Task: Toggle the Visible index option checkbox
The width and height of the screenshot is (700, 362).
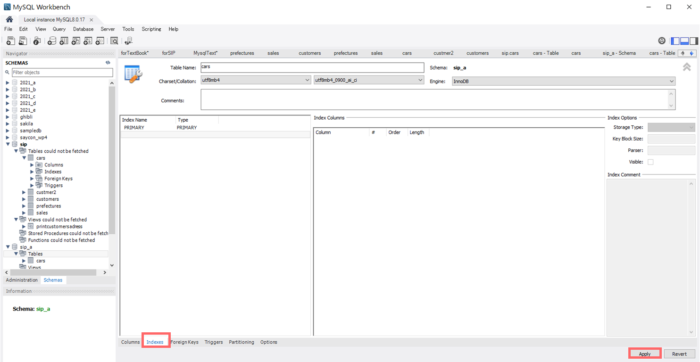Action: 650,162
